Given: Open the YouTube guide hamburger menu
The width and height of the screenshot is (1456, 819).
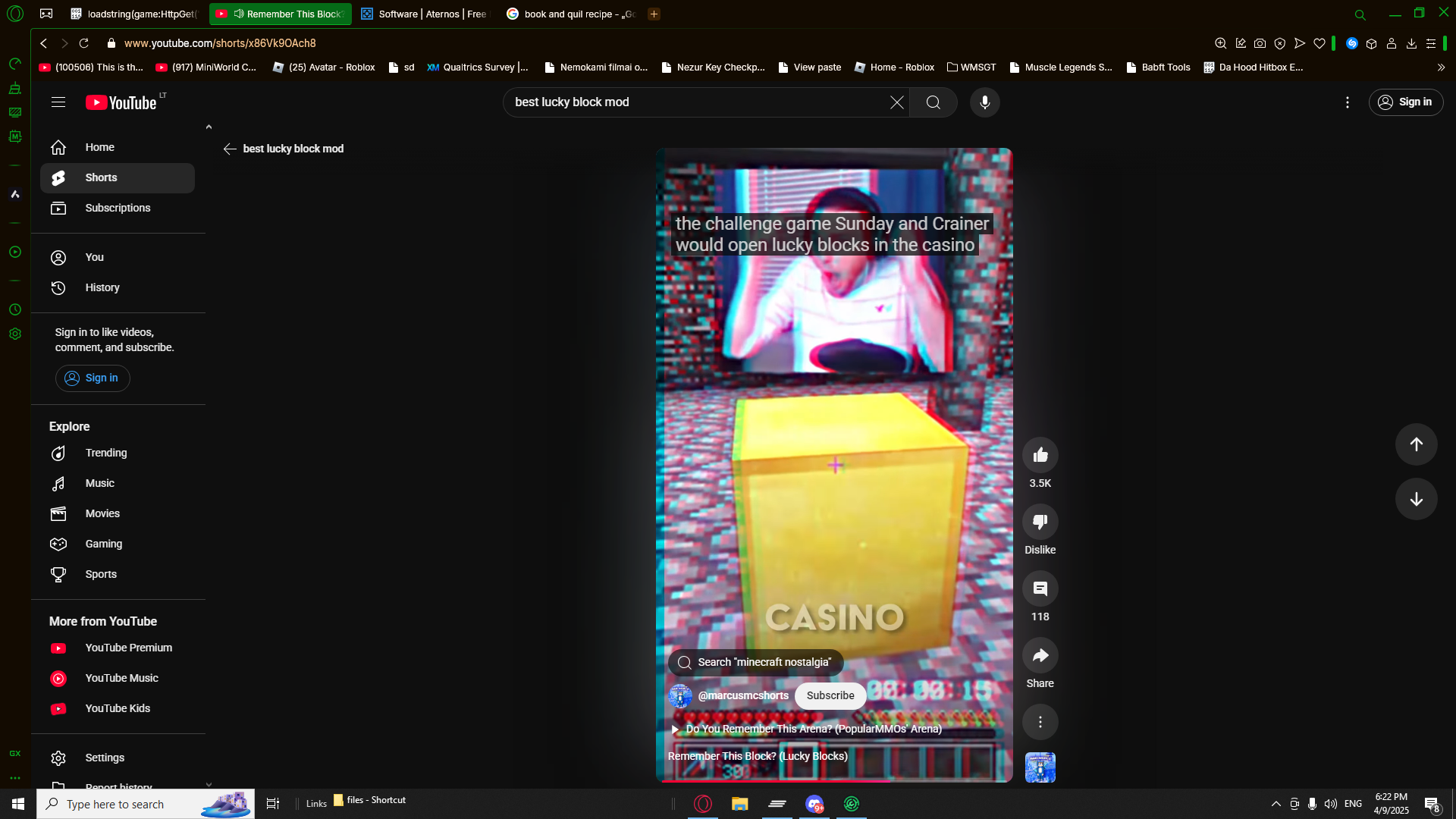Looking at the screenshot, I should click(58, 102).
